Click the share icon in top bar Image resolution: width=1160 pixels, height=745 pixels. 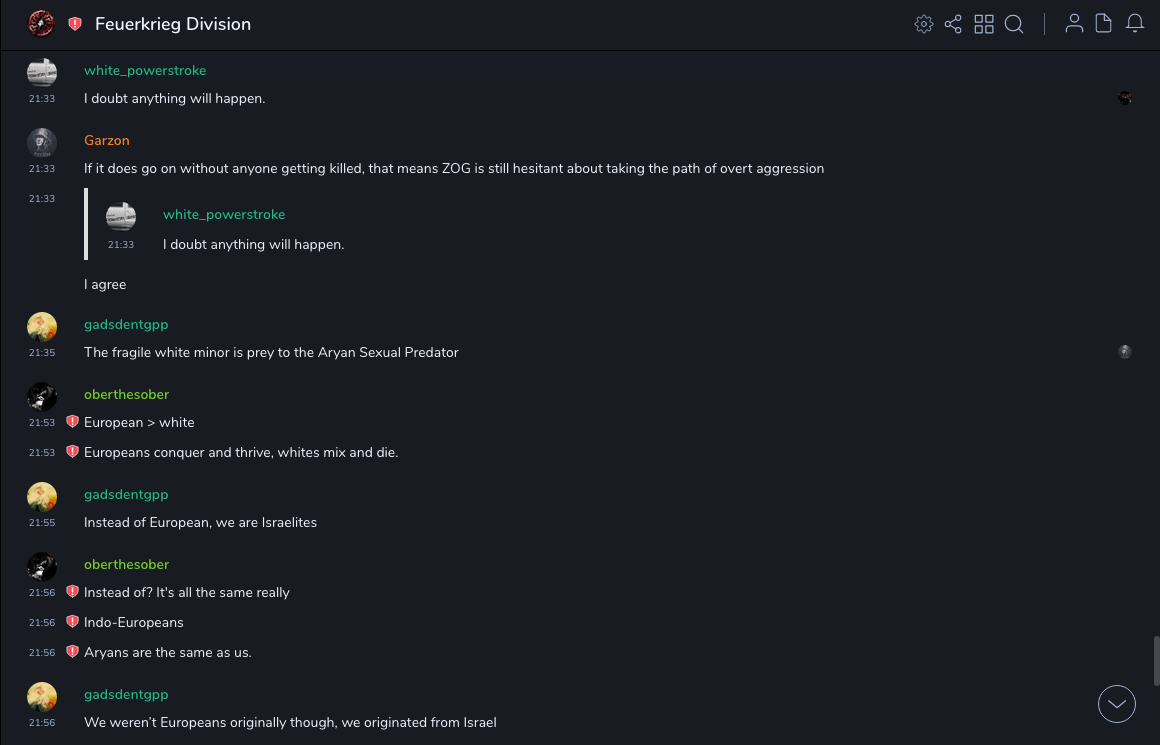(953, 24)
